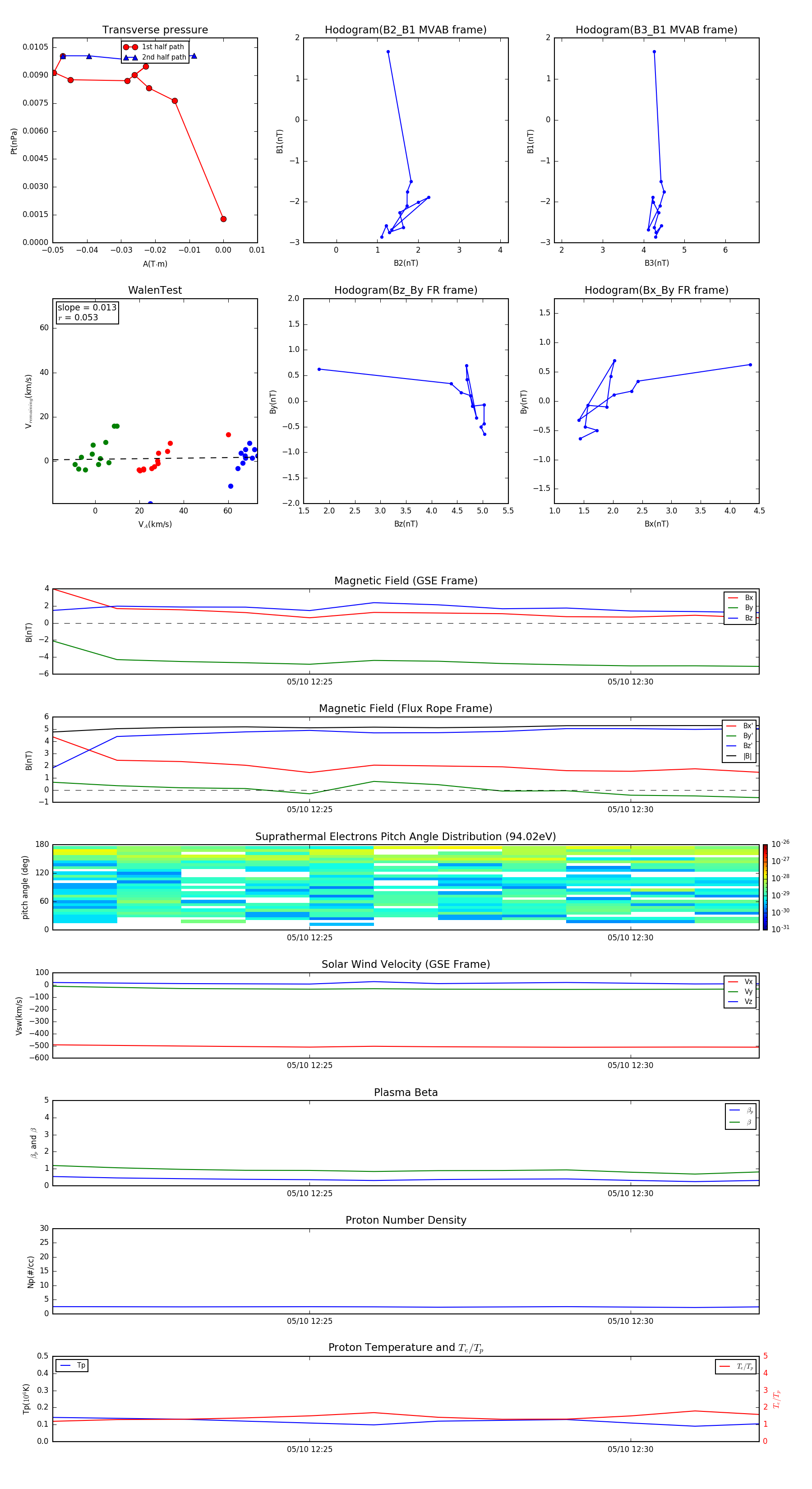The image size is (812, 1489).
Task: Click the 'Proton Number Density' title
Action: click(406, 1220)
